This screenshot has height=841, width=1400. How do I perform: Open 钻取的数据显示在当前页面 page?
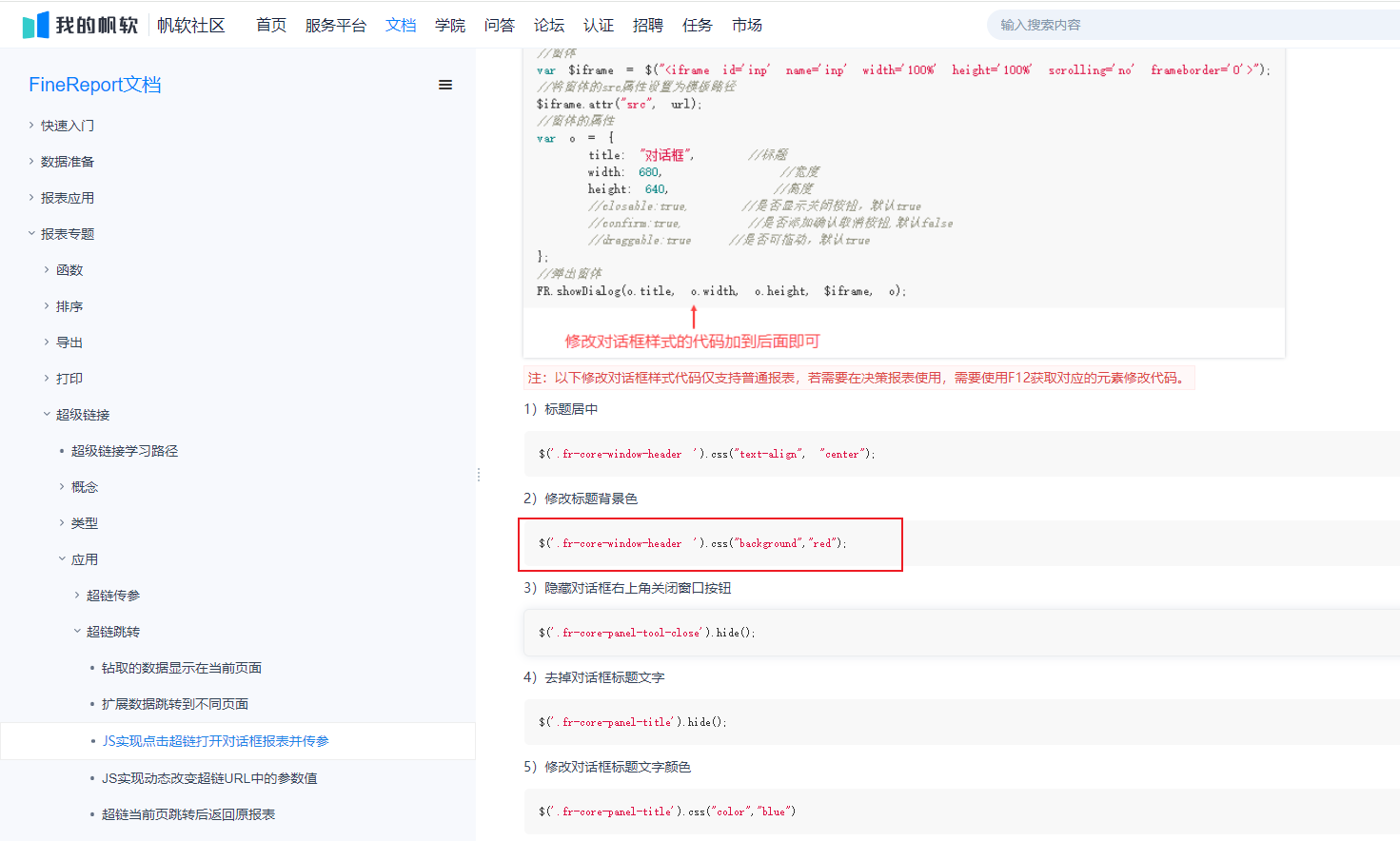pyautogui.click(x=182, y=668)
